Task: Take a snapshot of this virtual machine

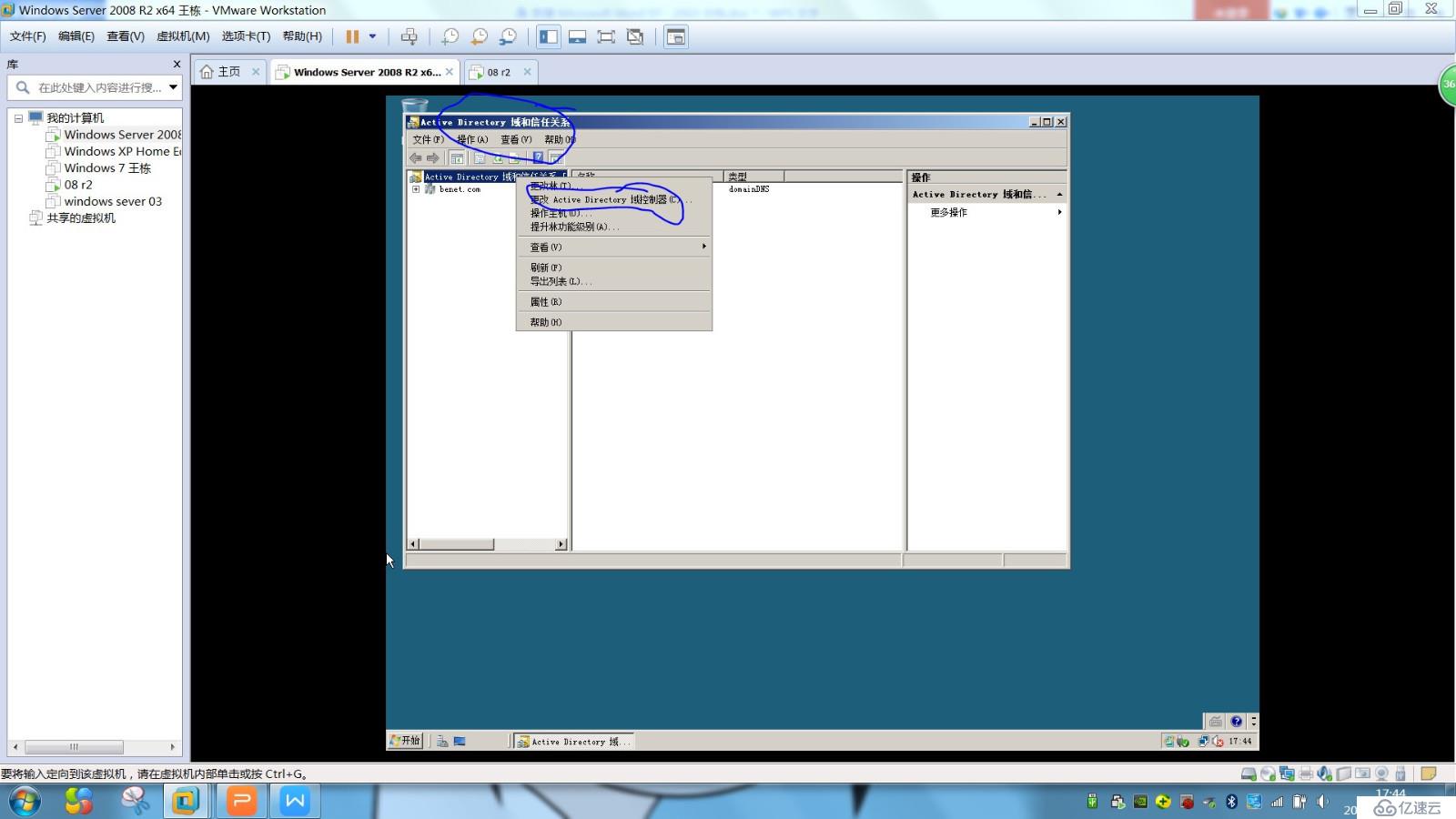Action: click(450, 36)
